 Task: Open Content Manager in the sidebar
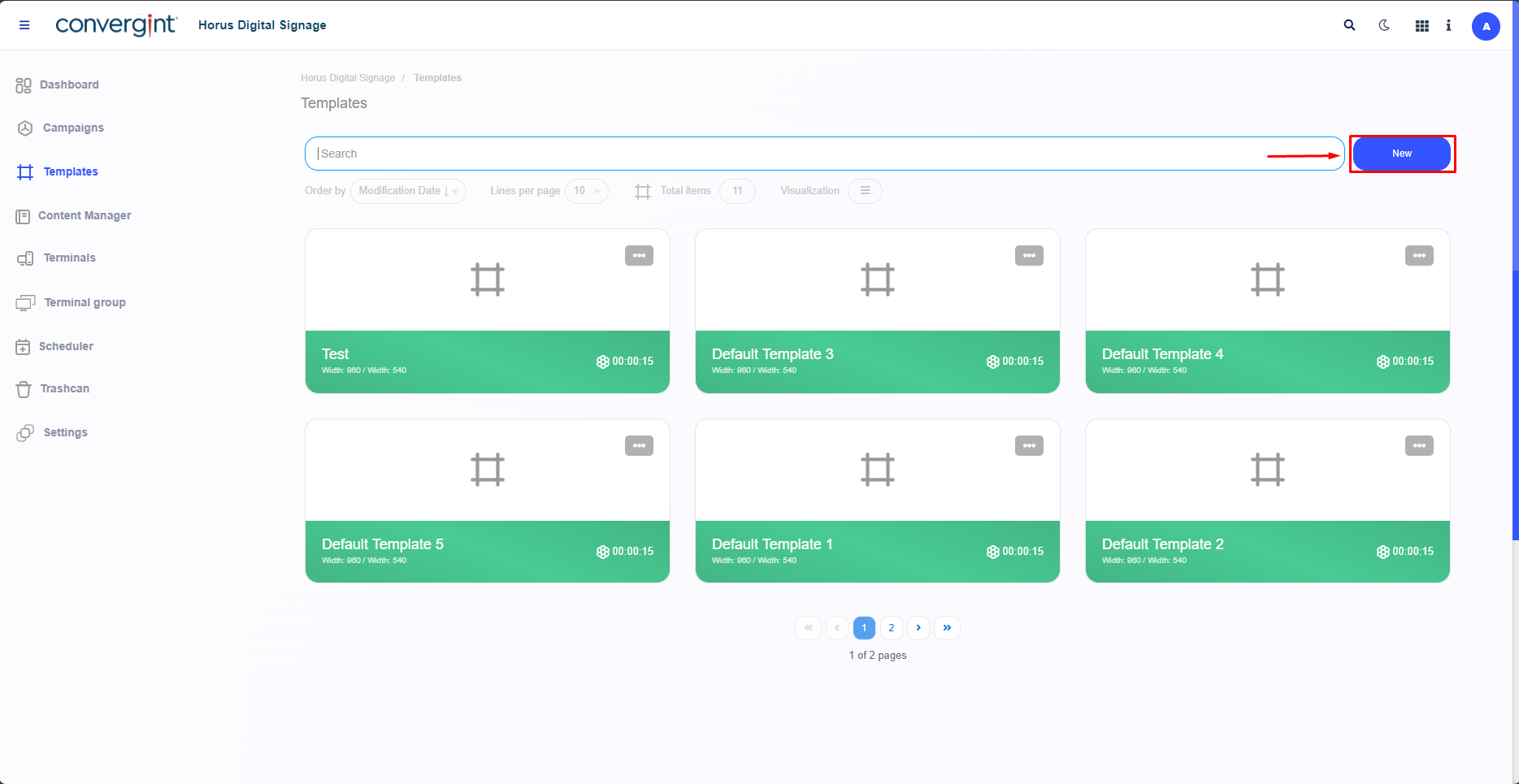84,215
